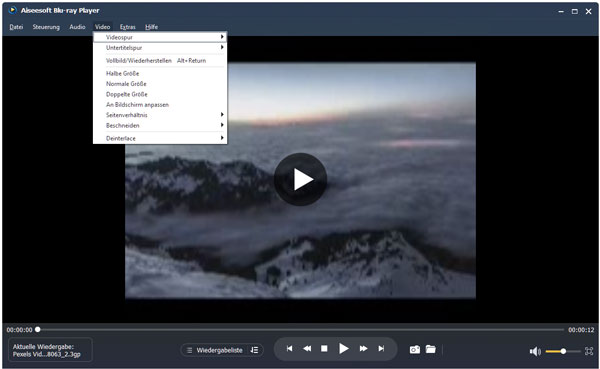The image size is (600, 369).
Task: Expand the Deinterlace submenu
Action: pos(160,138)
